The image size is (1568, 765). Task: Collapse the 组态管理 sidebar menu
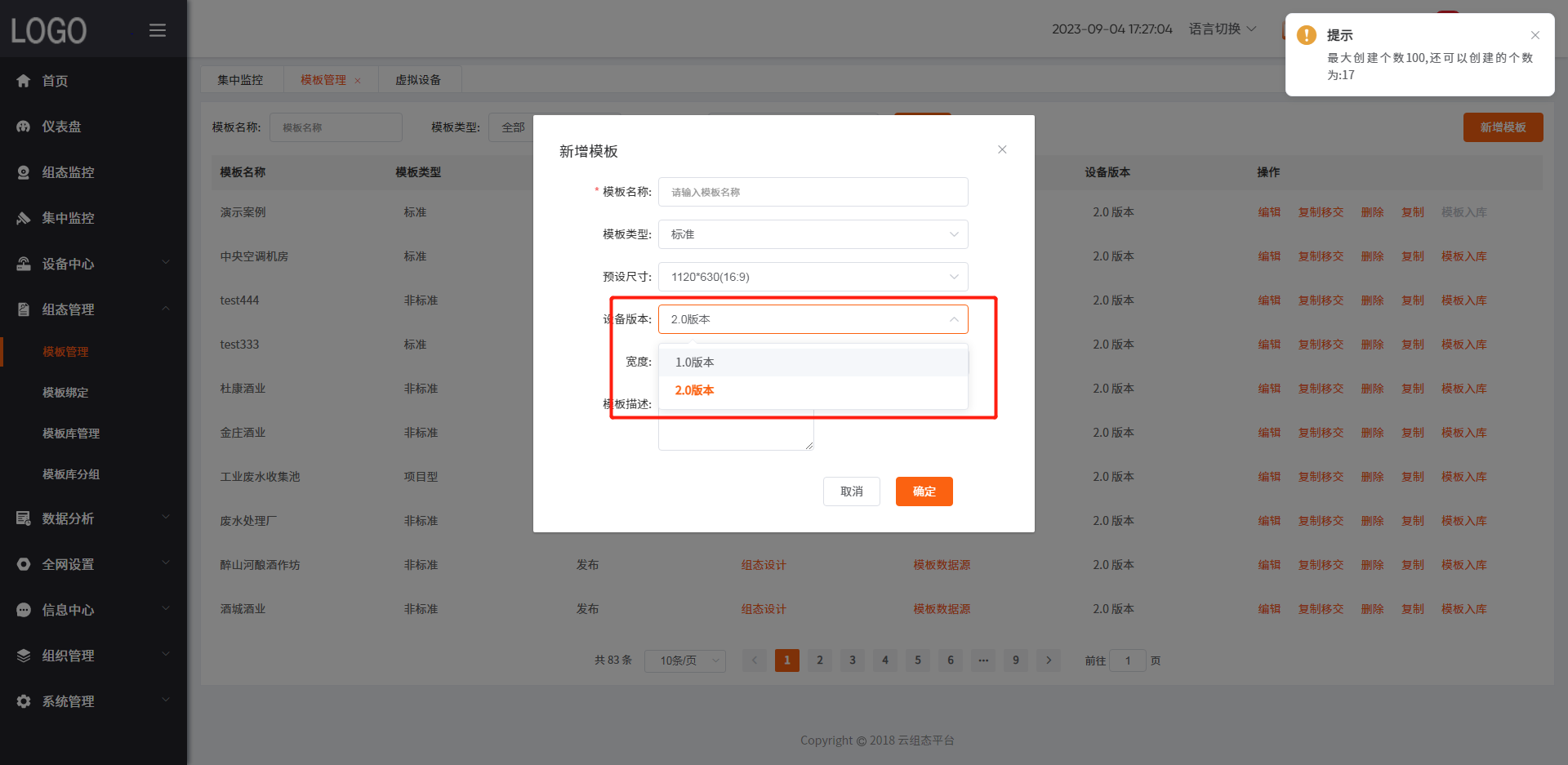click(93, 309)
